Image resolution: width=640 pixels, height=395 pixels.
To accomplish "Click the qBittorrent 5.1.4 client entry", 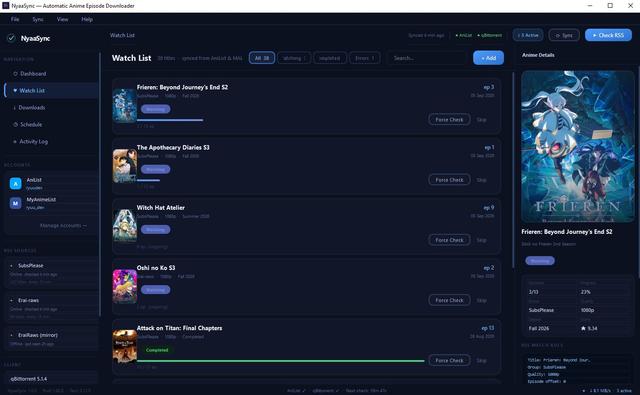I will coord(51,379).
